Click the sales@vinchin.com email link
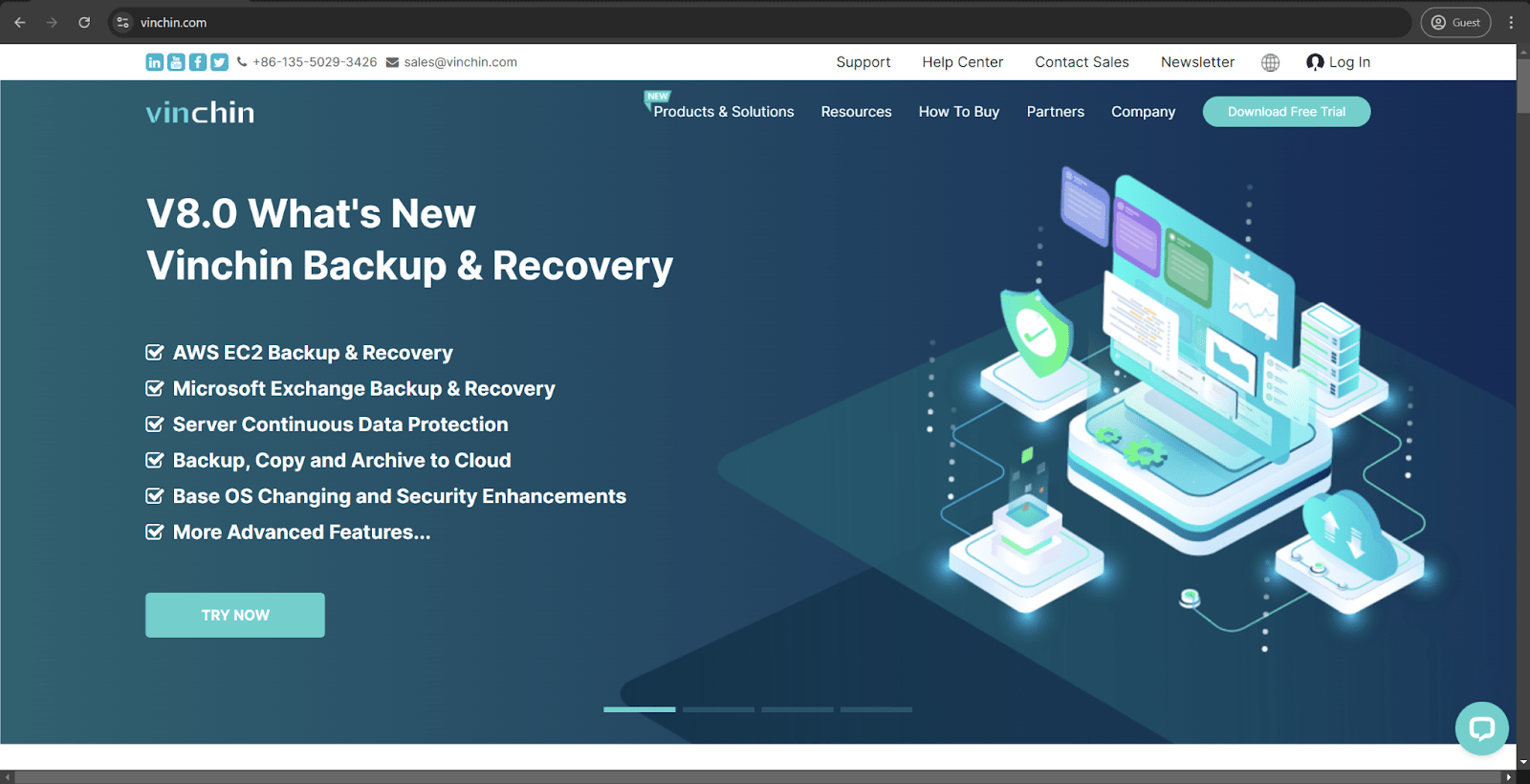The width and height of the screenshot is (1530, 784). click(x=460, y=62)
